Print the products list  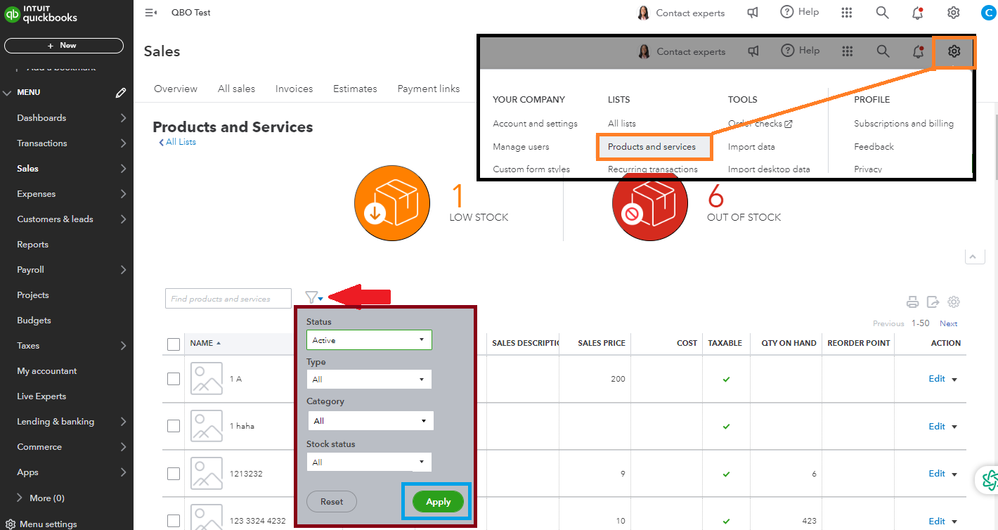pos(913,302)
